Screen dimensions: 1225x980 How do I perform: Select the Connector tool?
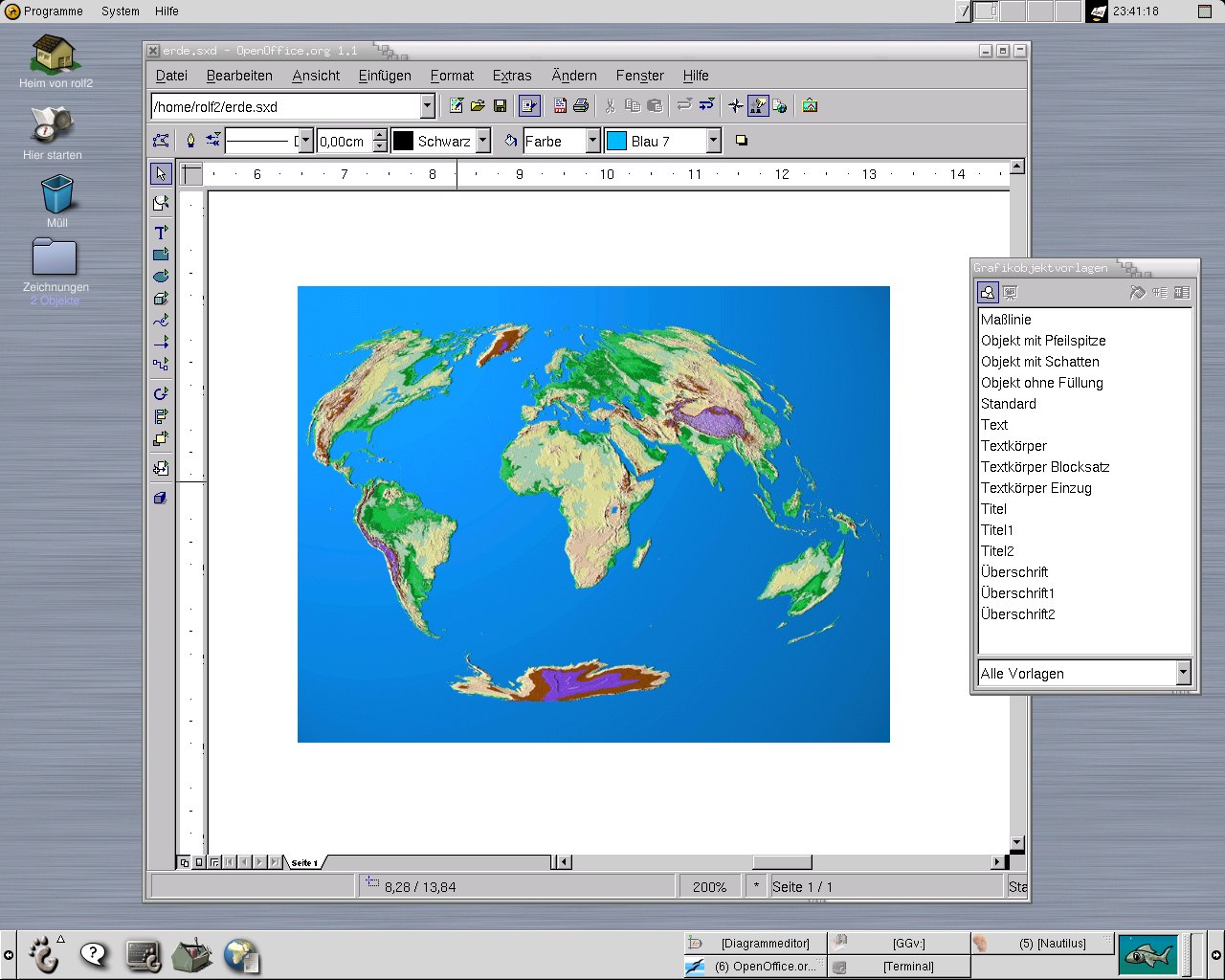click(x=161, y=364)
